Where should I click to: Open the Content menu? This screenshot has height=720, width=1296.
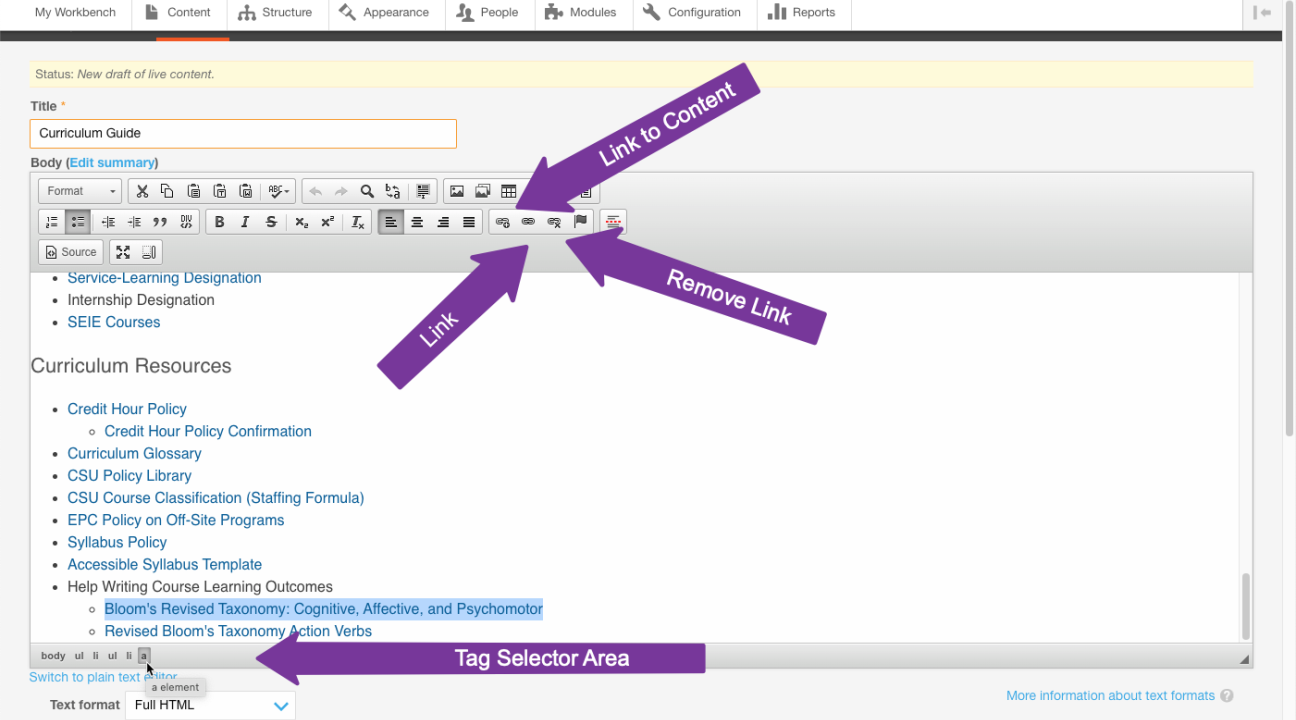[177, 12]
